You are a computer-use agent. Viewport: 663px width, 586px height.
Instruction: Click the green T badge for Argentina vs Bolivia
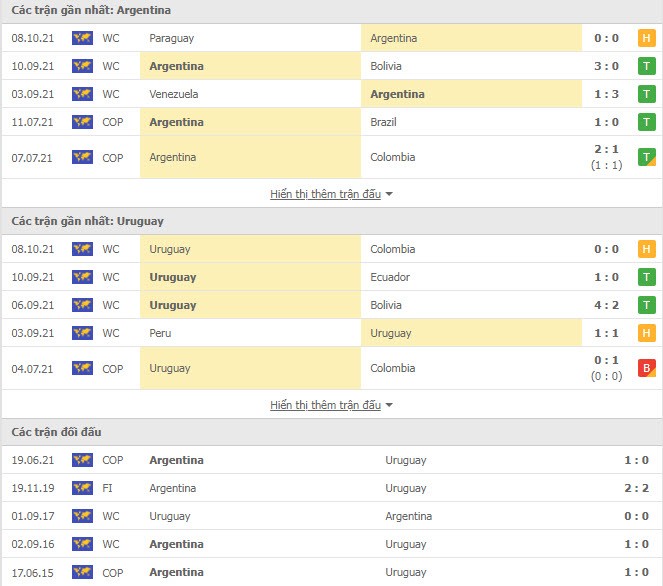(x=646, y=66)
